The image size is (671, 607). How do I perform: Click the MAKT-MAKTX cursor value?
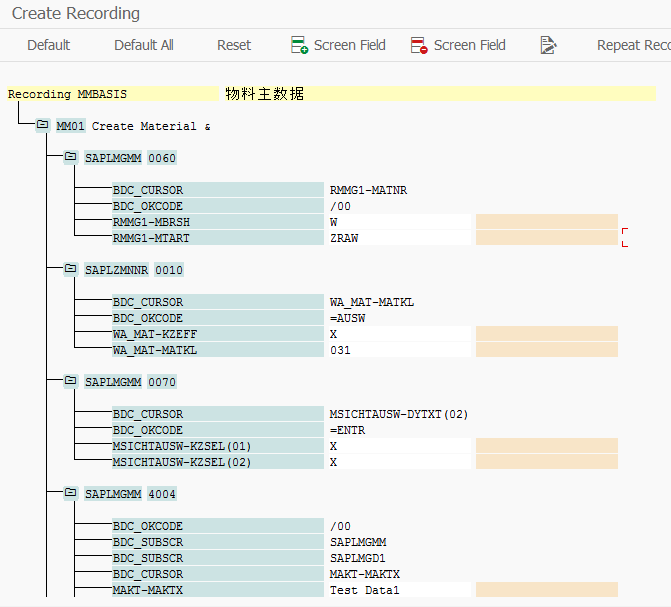(365, 574)
